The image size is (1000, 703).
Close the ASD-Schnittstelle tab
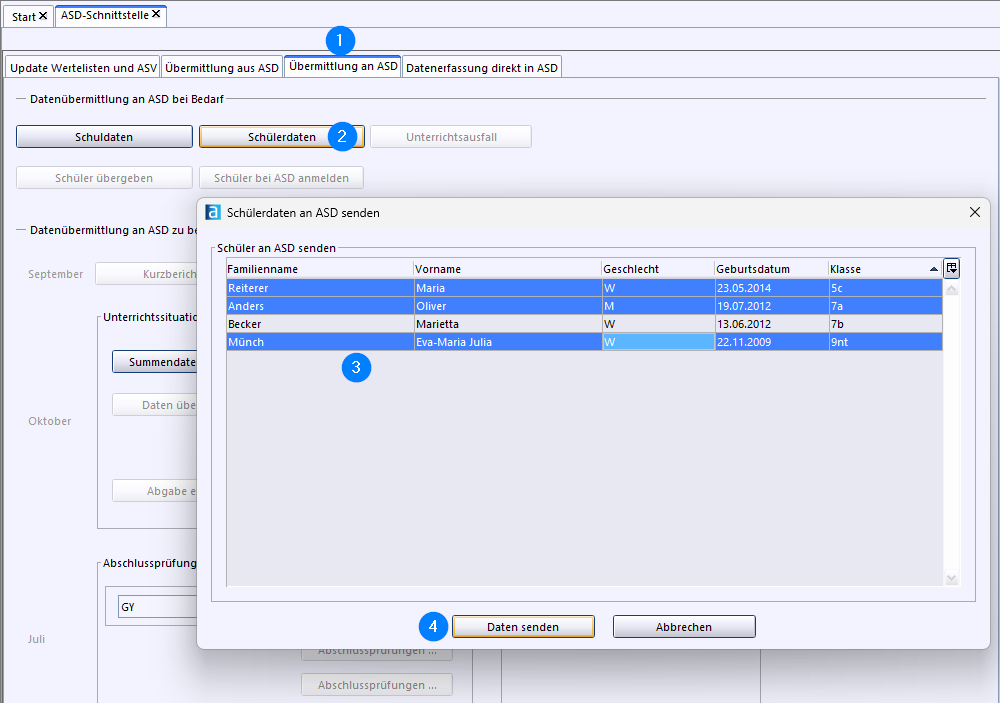(x=156, y=14)
